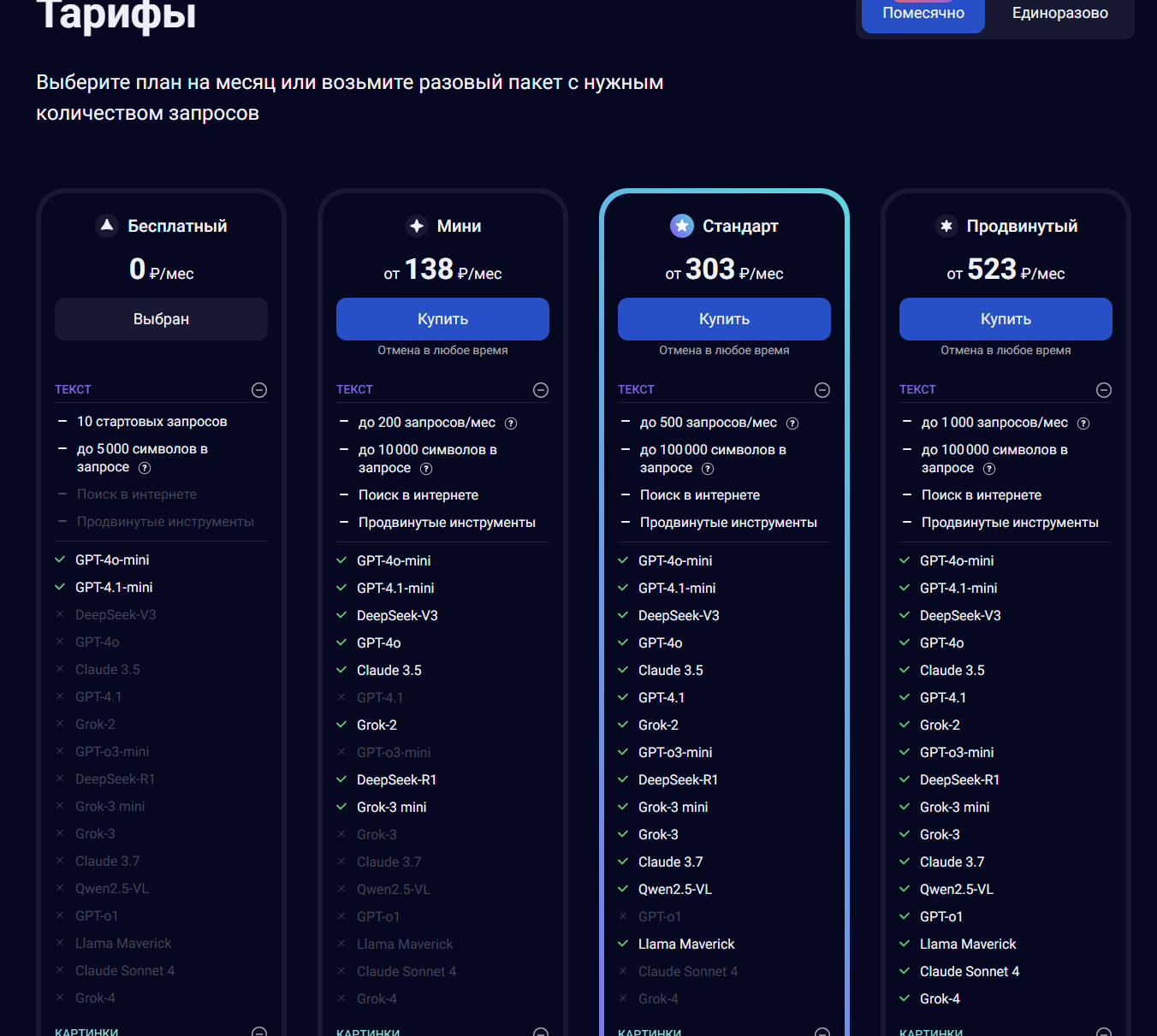
Task: Click the Продвинутый plan price 'от 523 ₽/мес'
Action: click(1006, 270)
